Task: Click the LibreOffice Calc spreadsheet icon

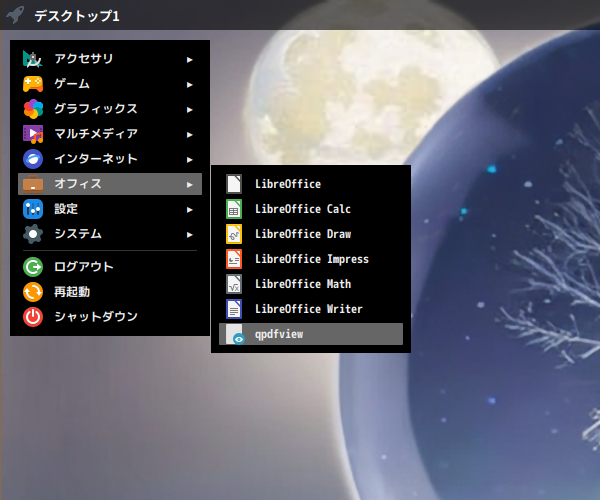Action: 234,209
